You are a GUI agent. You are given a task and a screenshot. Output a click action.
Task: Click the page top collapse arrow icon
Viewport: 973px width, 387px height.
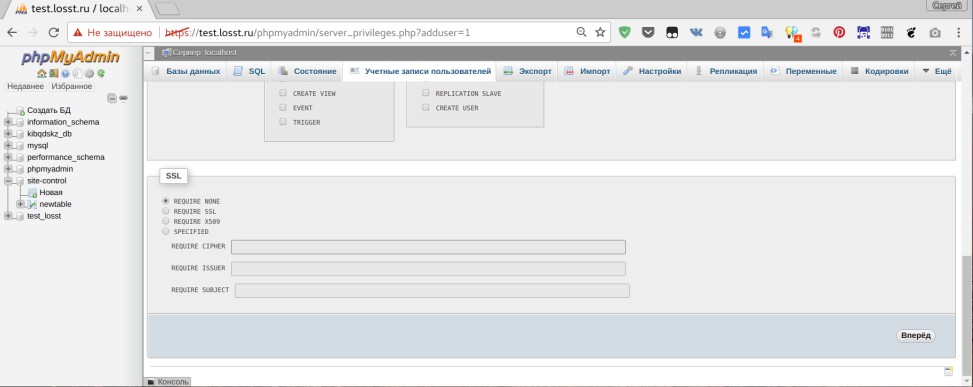(953, 53)
